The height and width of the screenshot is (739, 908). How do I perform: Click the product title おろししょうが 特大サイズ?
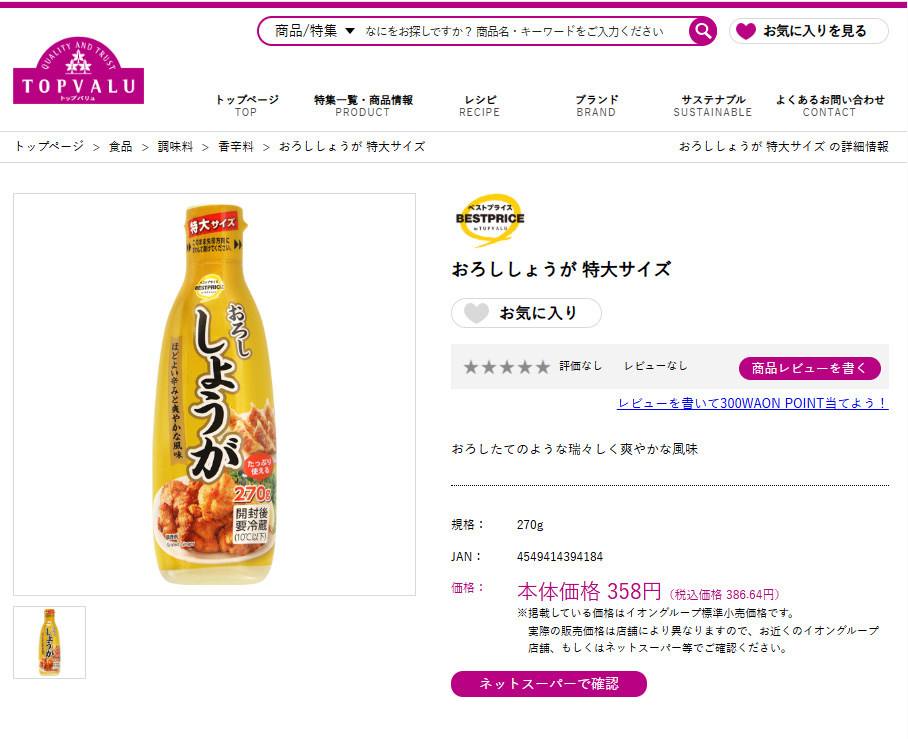(561, 269)
